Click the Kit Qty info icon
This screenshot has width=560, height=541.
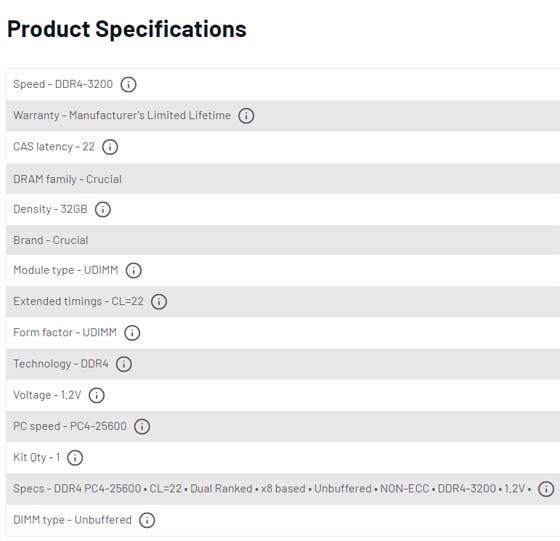click(75, 457)
